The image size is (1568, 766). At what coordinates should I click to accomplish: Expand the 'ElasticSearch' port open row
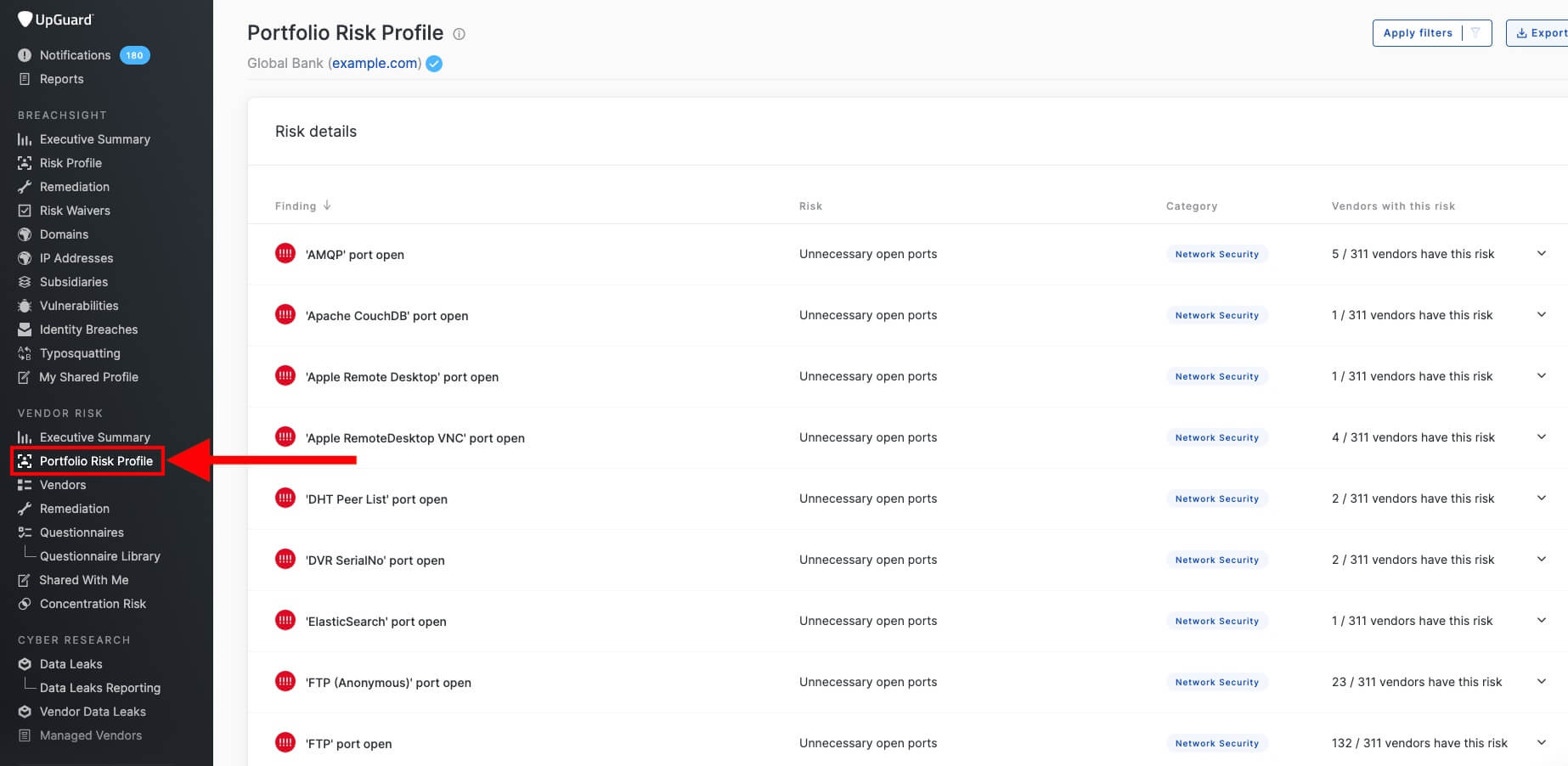point(1542,621)
